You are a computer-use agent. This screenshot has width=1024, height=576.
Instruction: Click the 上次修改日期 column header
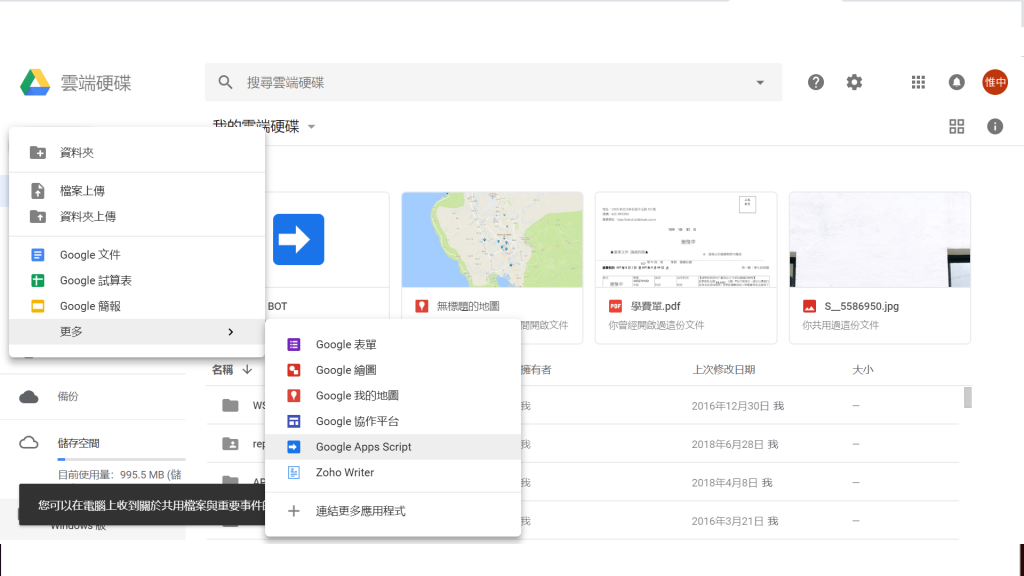click(724, 370)
